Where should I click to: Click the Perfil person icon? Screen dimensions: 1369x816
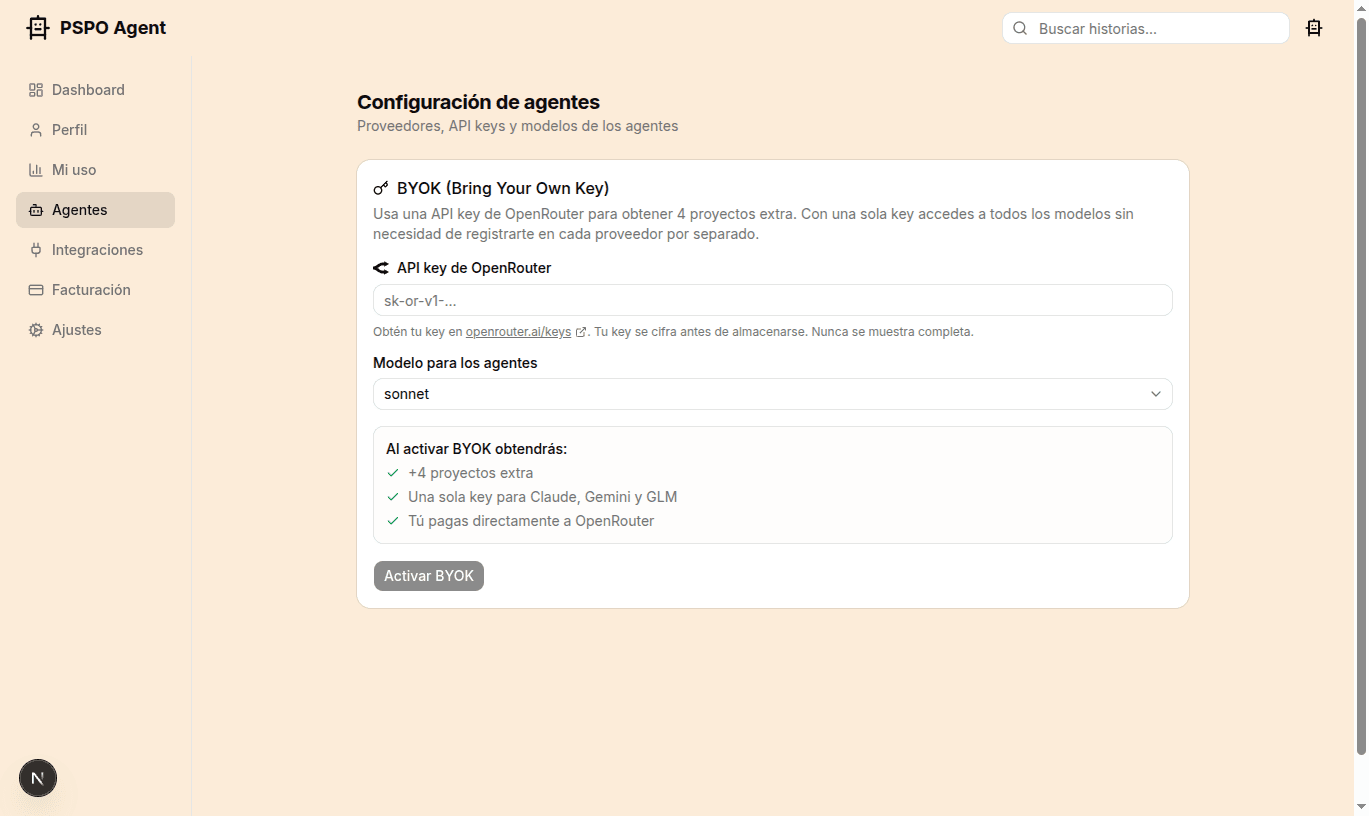tap(33, 129)
